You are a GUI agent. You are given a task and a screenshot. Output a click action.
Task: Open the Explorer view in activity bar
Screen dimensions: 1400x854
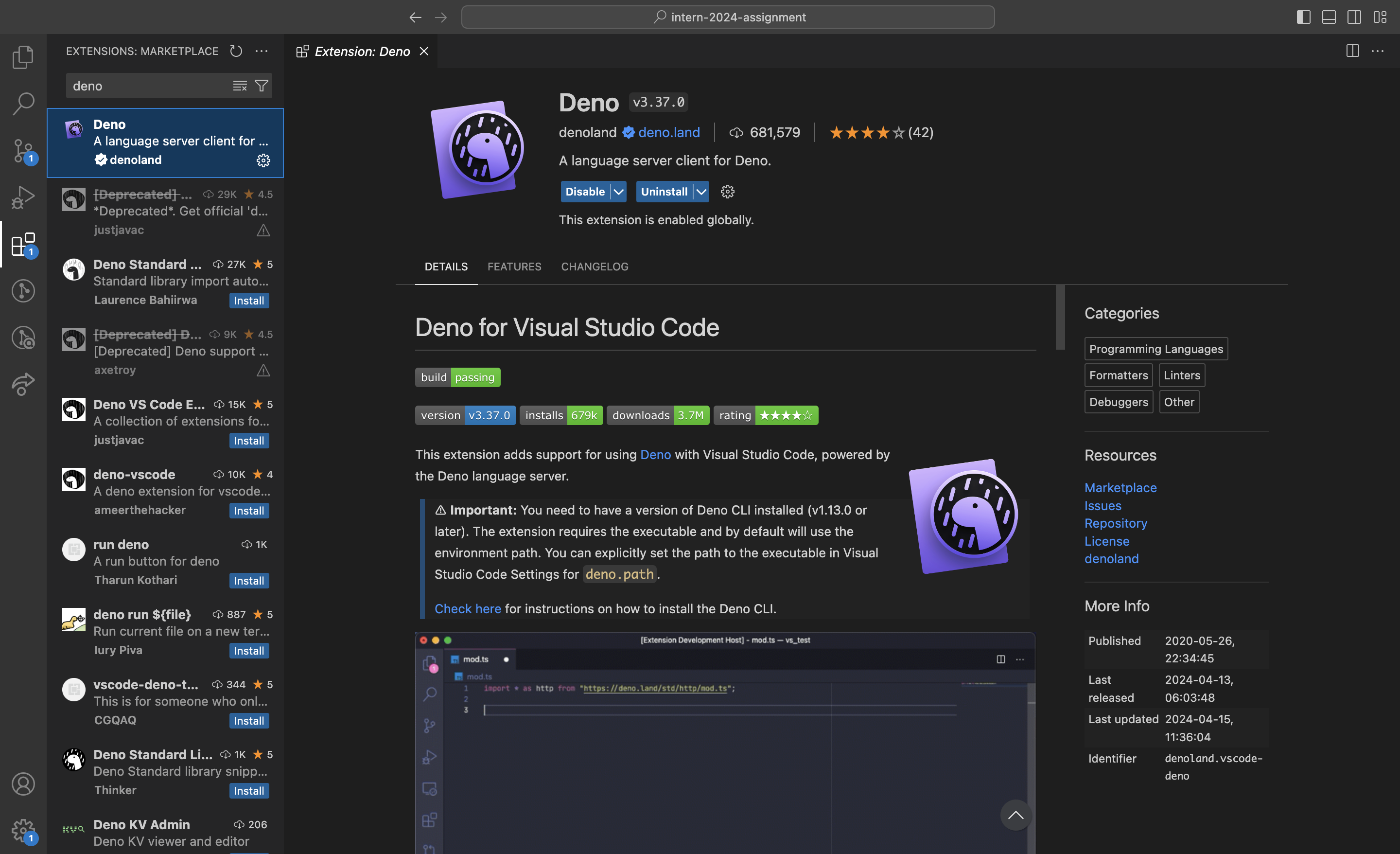coord(23,57)
